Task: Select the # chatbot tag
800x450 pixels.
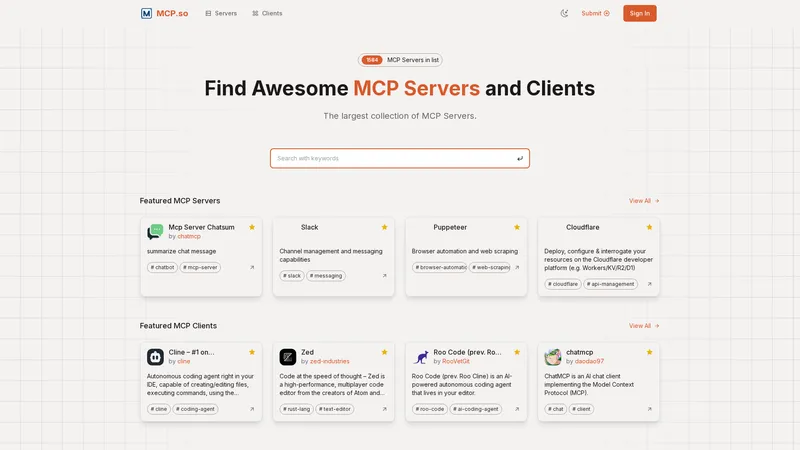Action: pos(162,267)
